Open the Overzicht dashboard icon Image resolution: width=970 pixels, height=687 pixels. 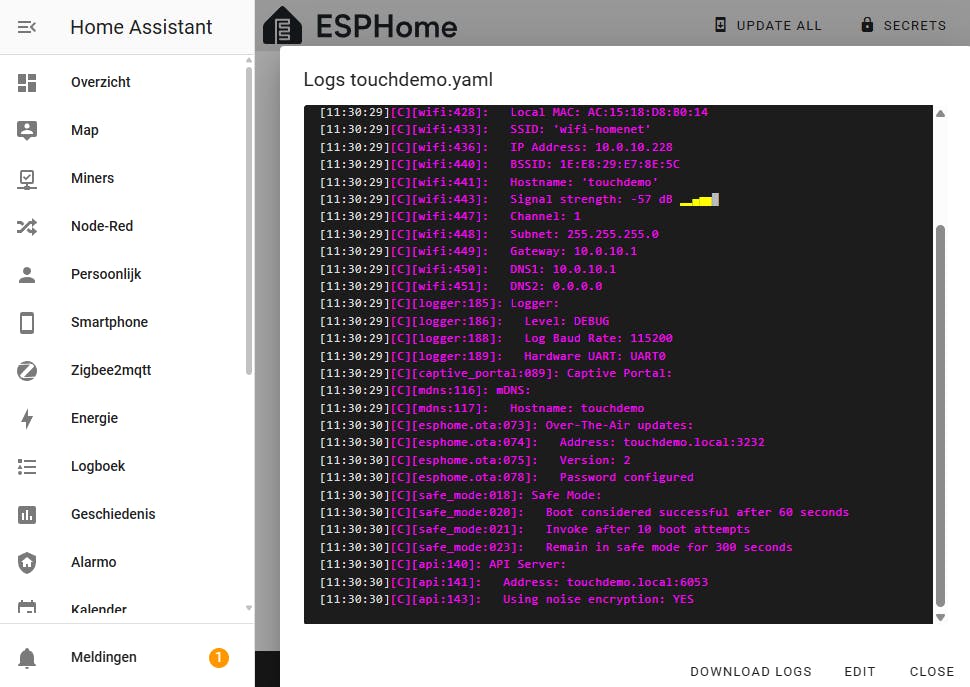[27, 82]
